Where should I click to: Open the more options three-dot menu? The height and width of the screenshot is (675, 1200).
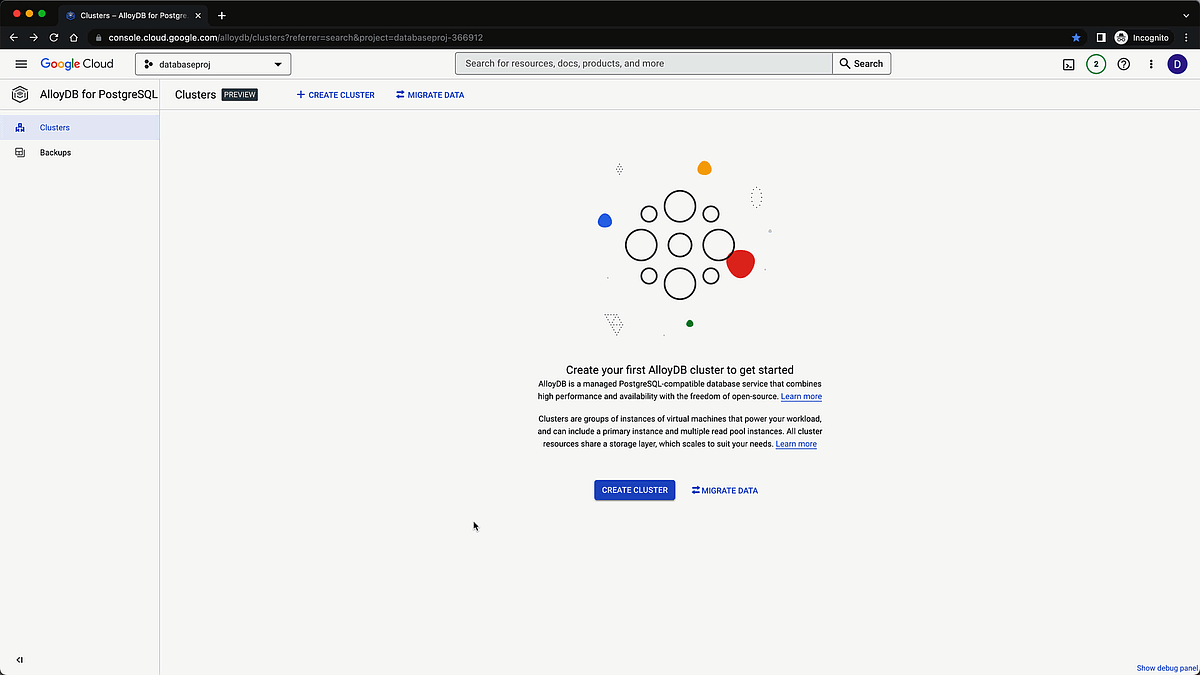pyautogui.click(x=1150, y=63)
